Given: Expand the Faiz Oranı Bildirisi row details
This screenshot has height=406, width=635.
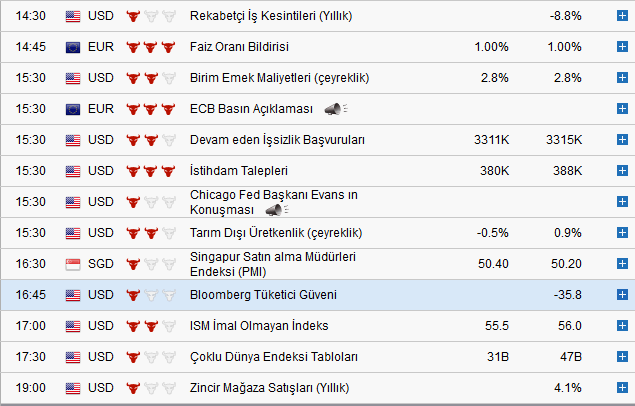Looking at the screenshot, I should coord(621,47).
